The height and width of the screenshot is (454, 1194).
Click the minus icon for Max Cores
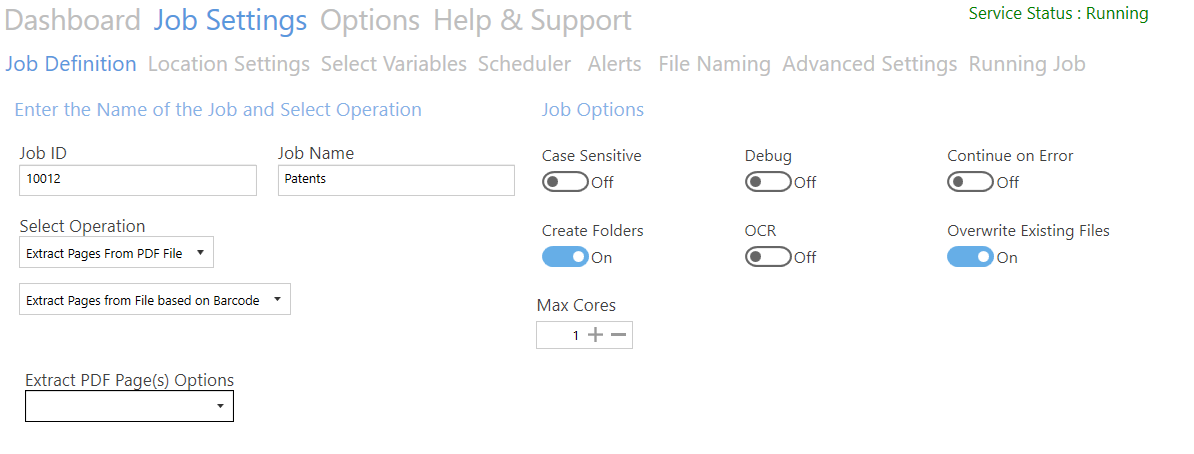[x=618, y=335]
